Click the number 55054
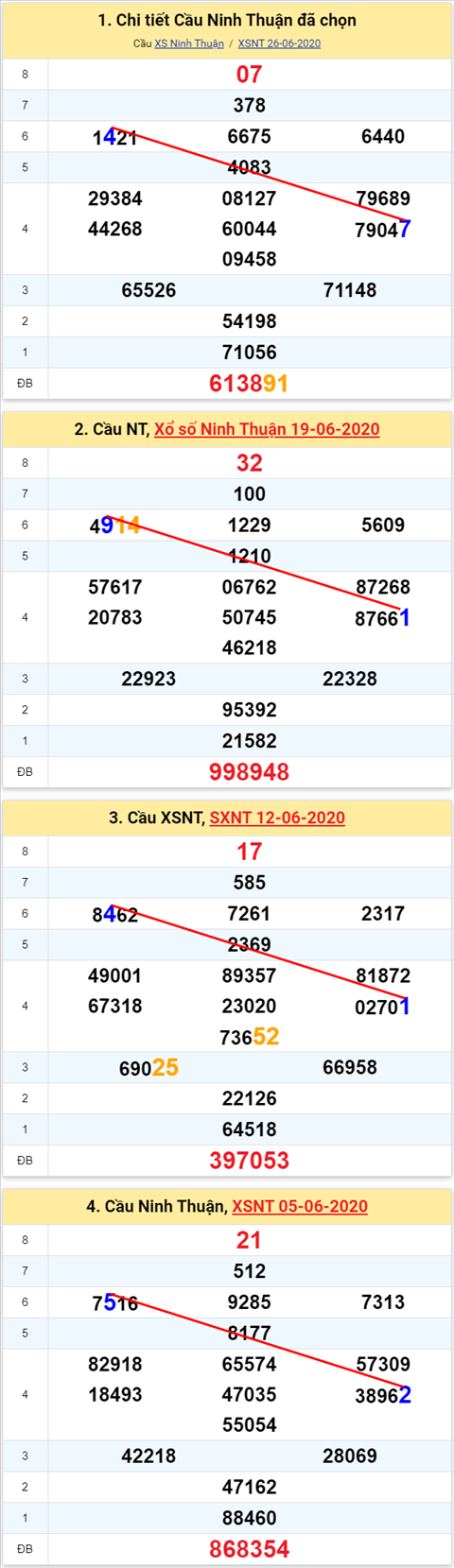 pyautogui.click(x=250, y=1424)
